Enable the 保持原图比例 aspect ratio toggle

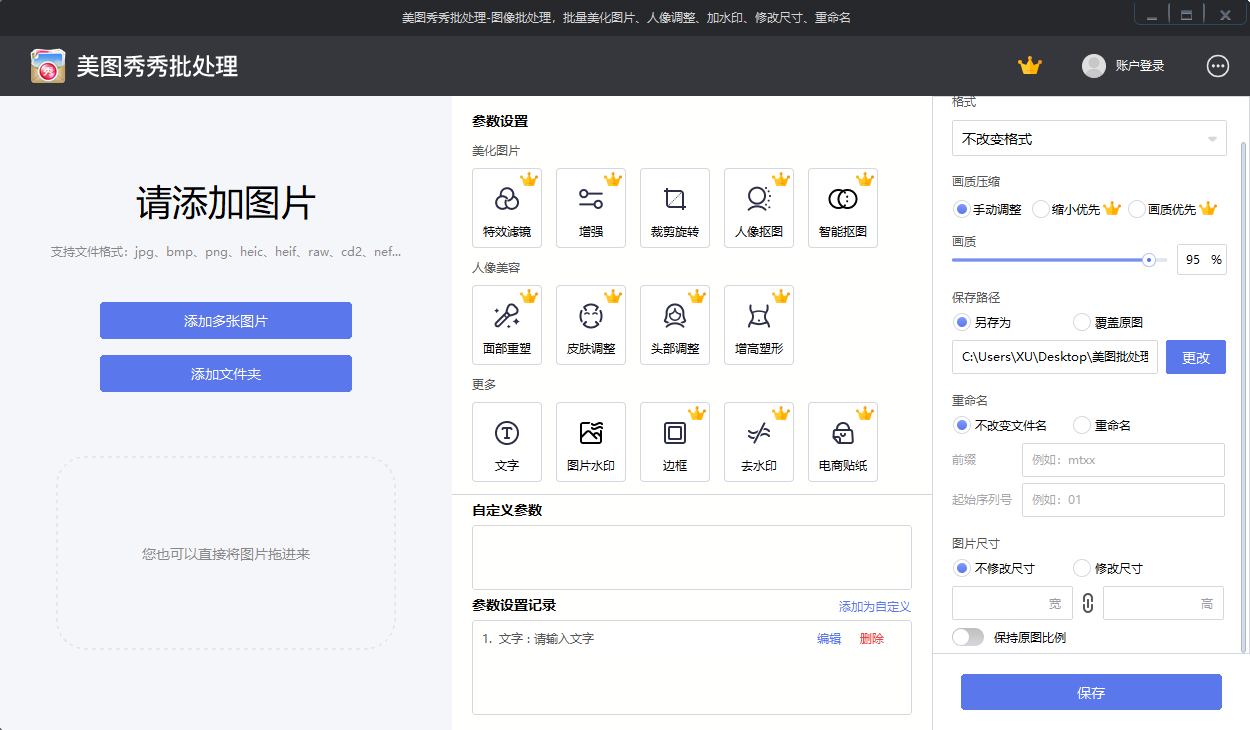tap(967, 636)
